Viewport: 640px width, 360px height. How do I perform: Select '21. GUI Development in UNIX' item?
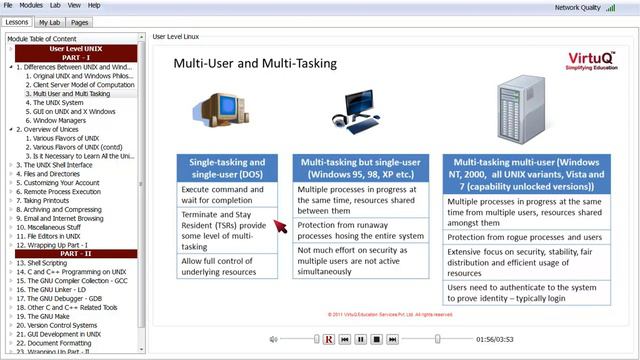click(x=59, y=334)
